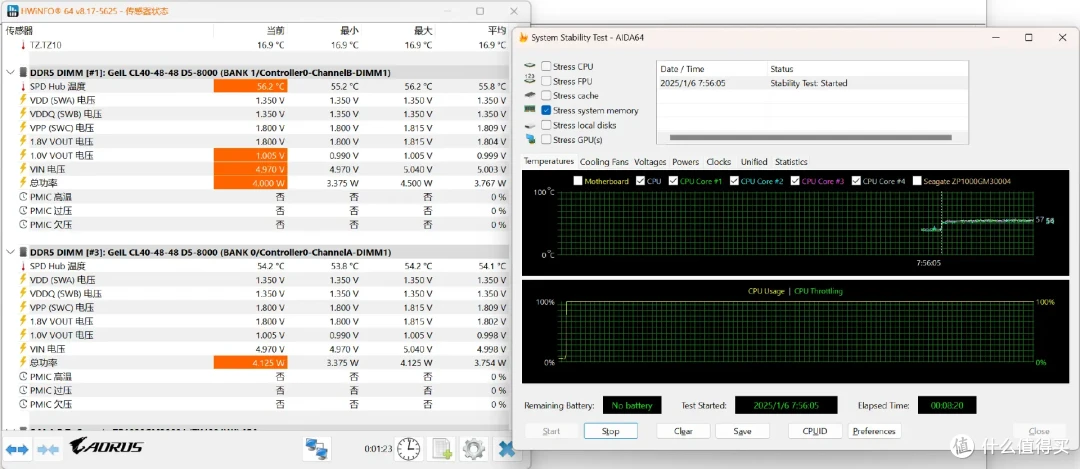Stop the AIDA64 stability test
Viewport: 1080px width, 469px height.
coord(610,431)
